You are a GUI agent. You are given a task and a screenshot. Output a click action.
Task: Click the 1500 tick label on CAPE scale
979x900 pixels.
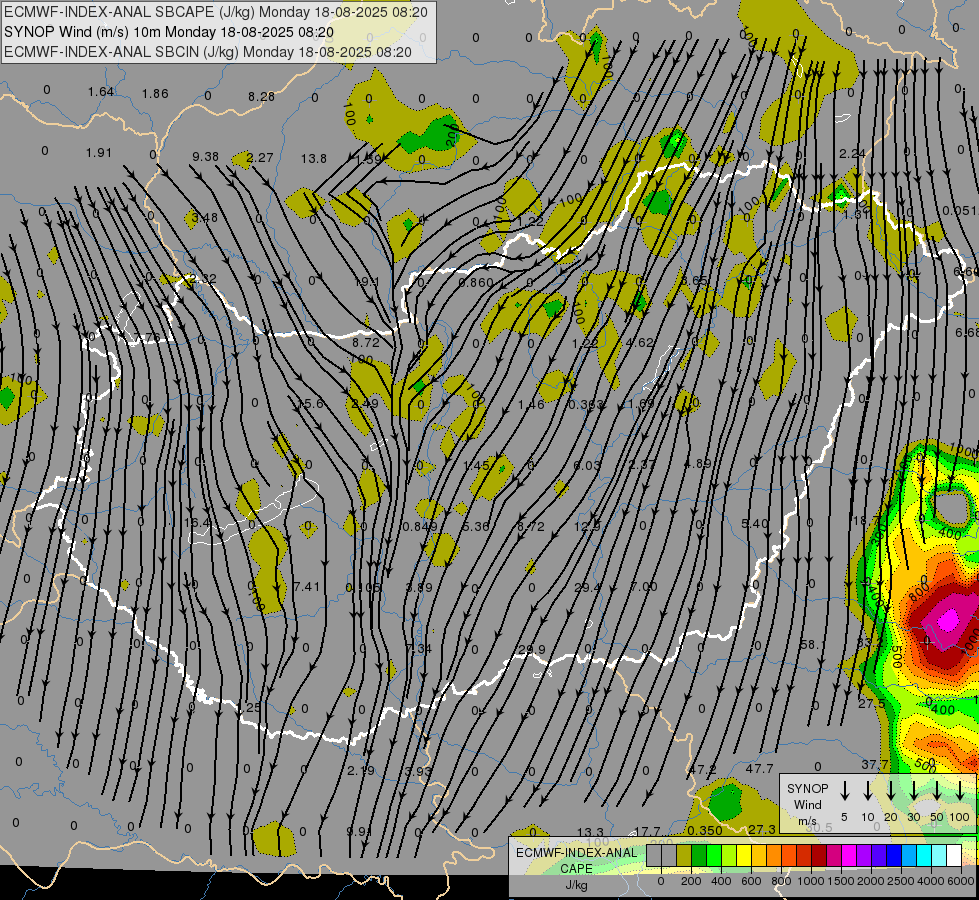pos(841,881)
